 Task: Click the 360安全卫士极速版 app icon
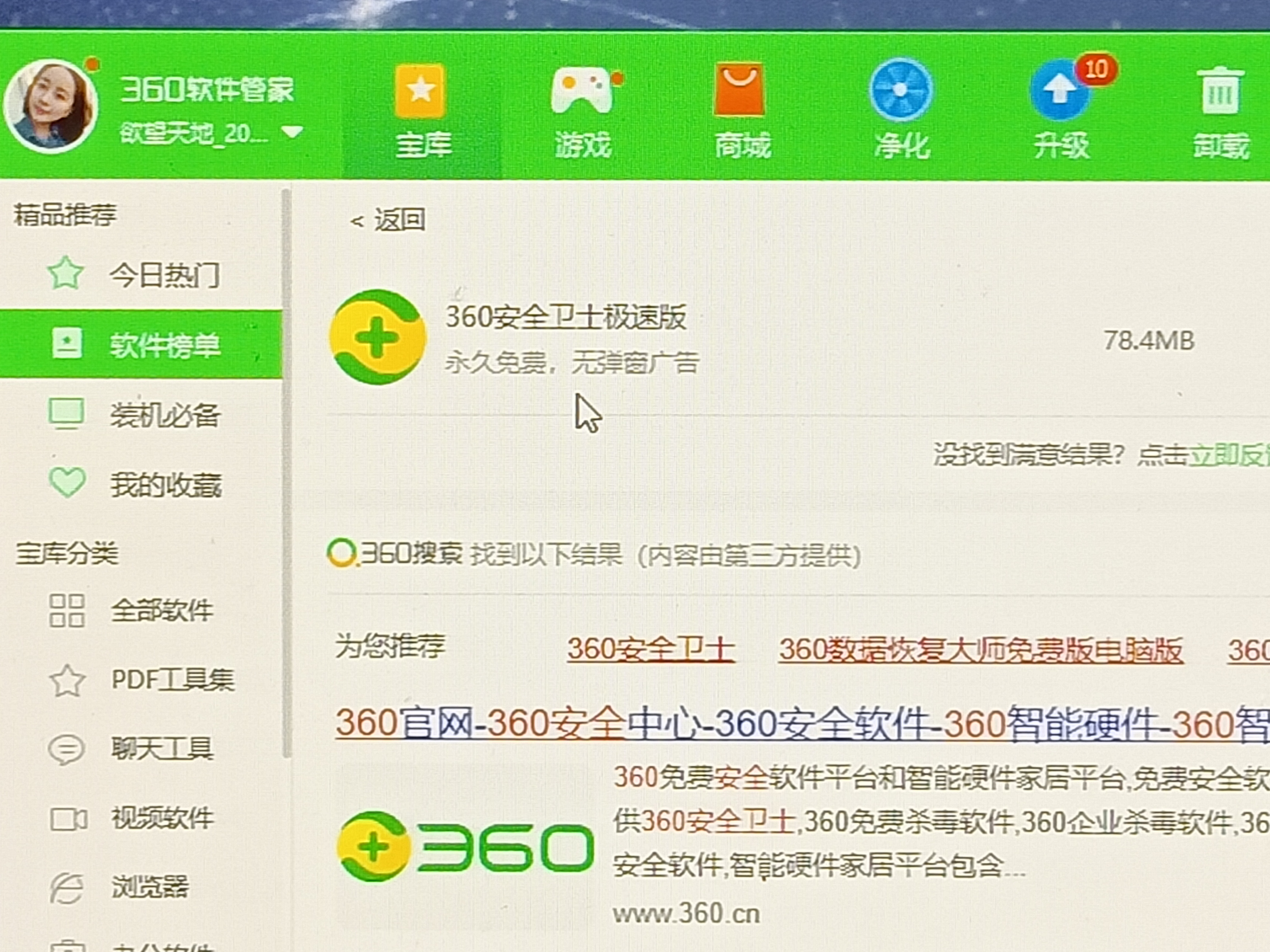[x=378, y=337]
